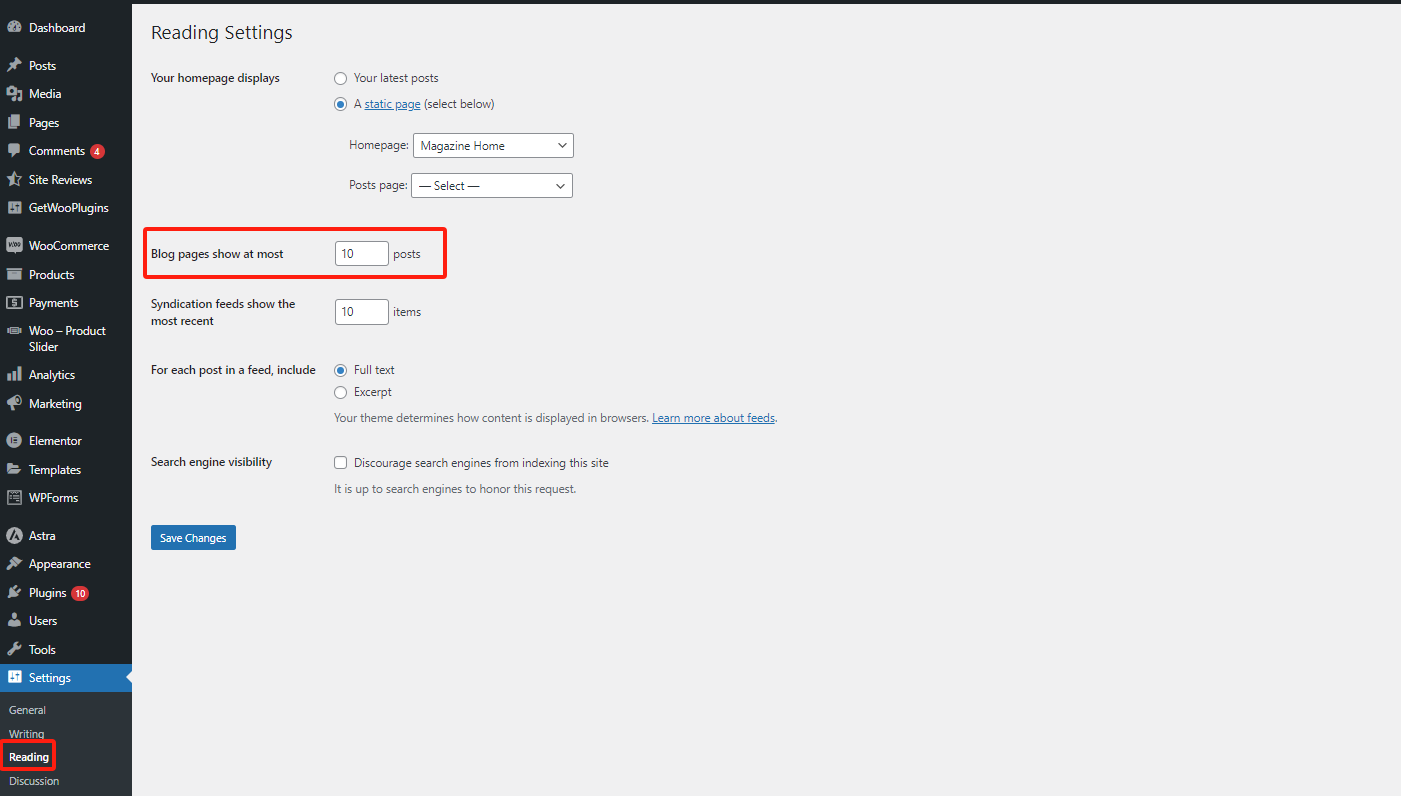Click the Marketing megaphone icon
Viewport: 1401px width, 796px height.
[x=15, y=403]
